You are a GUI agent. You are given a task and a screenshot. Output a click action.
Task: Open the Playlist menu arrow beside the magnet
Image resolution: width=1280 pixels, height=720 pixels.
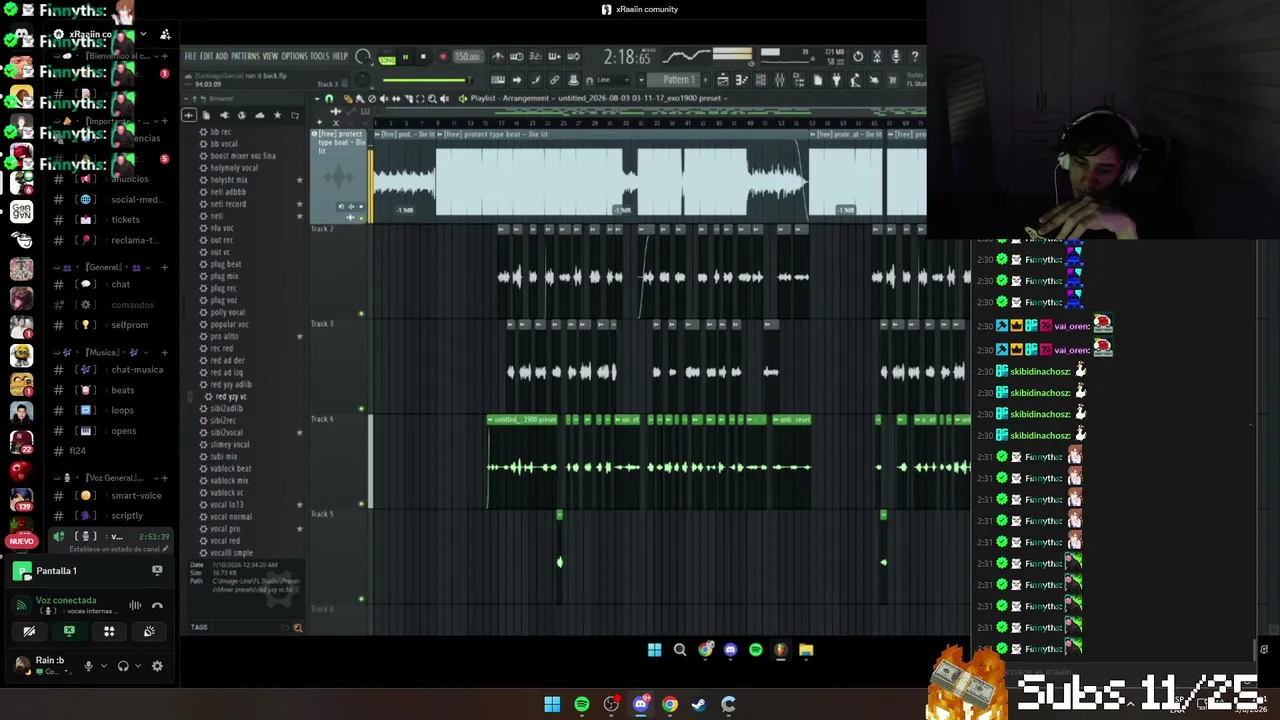(317, 98)
